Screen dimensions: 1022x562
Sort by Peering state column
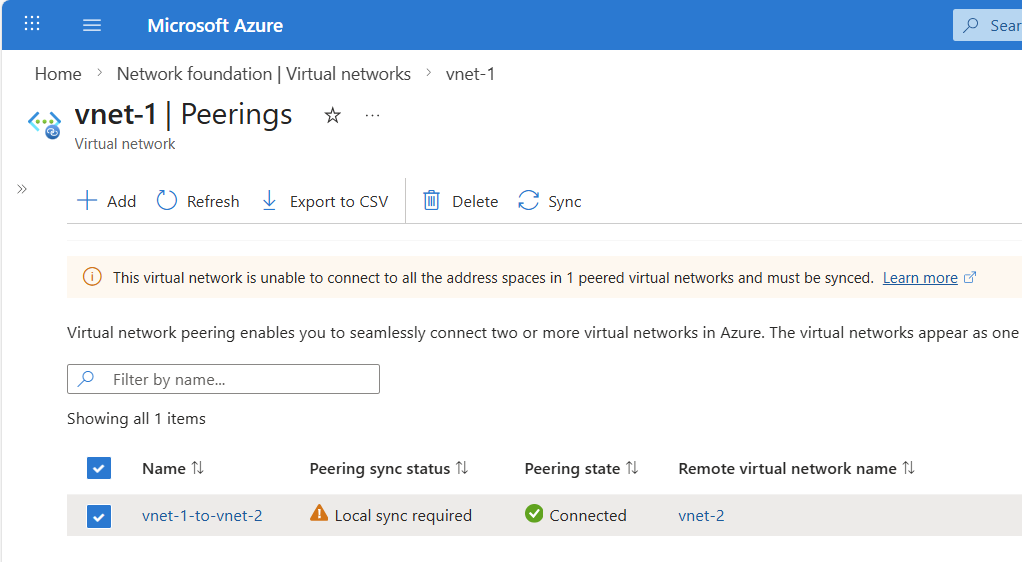pos(581,468)
